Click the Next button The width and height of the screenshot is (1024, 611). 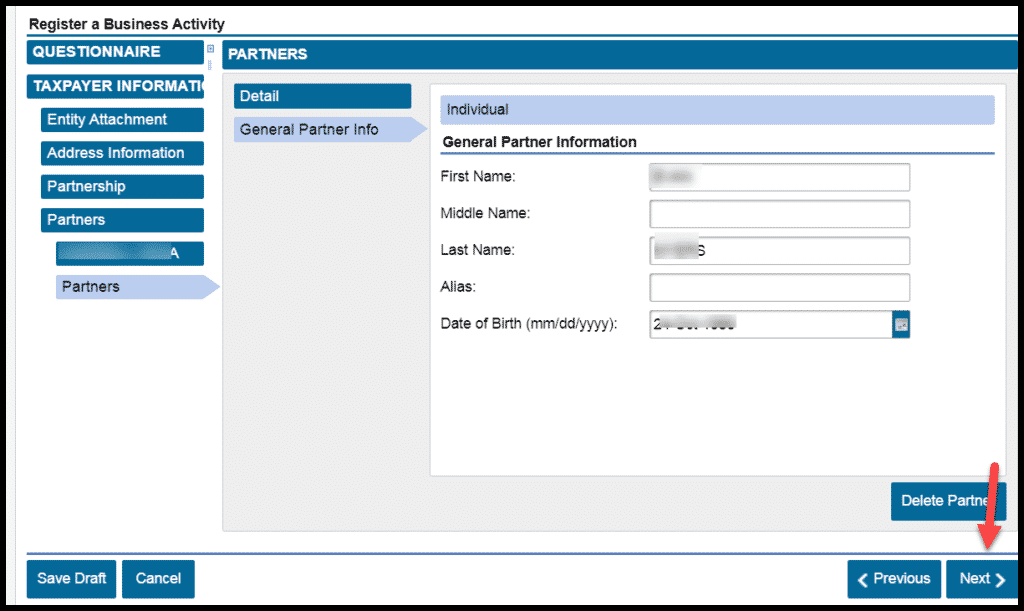(982, 579)
